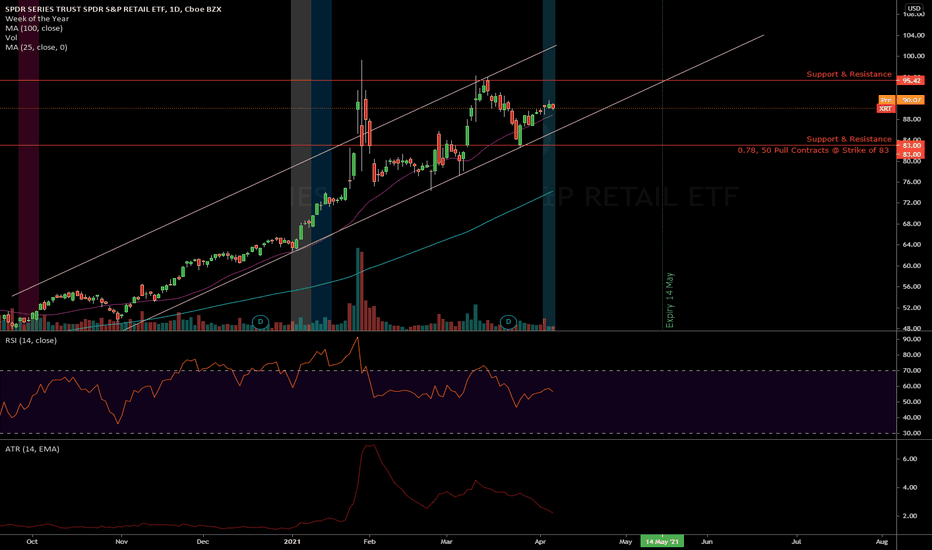Select Support & Resistance text near 83.00 line
The height and width of the screenshot is (550, 932).
point(849,139)
